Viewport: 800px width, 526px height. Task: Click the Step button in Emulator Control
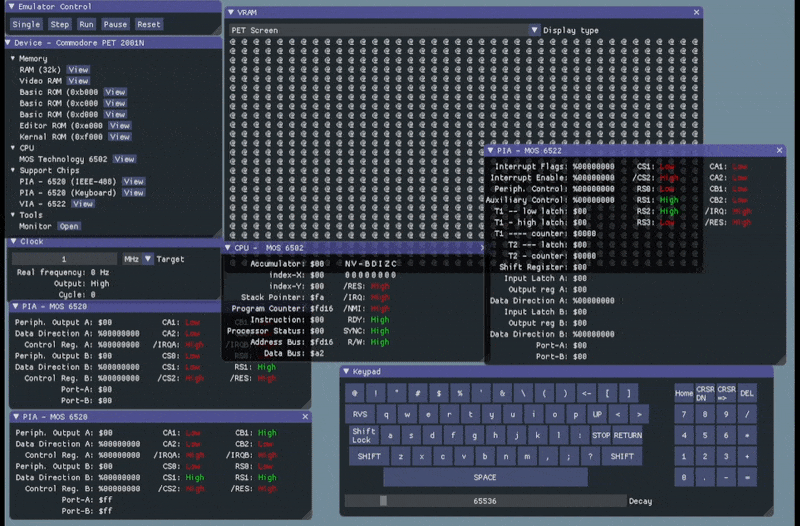point(60,24)
